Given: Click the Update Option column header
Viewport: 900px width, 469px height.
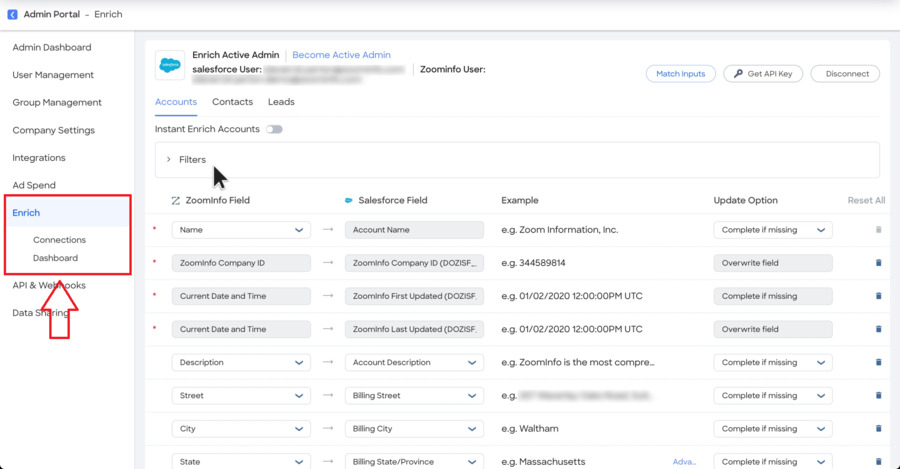Looking at the screenshot, I should 746,200.
